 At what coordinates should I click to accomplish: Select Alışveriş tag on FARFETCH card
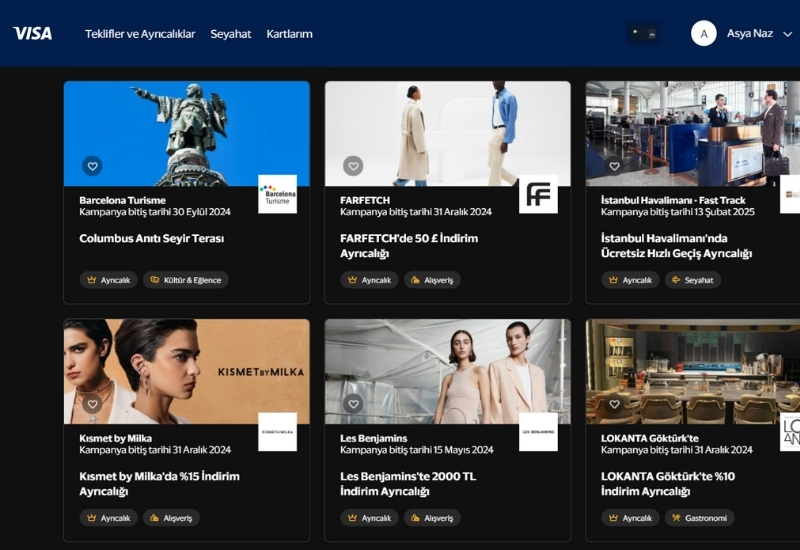(x=432, y=280)
